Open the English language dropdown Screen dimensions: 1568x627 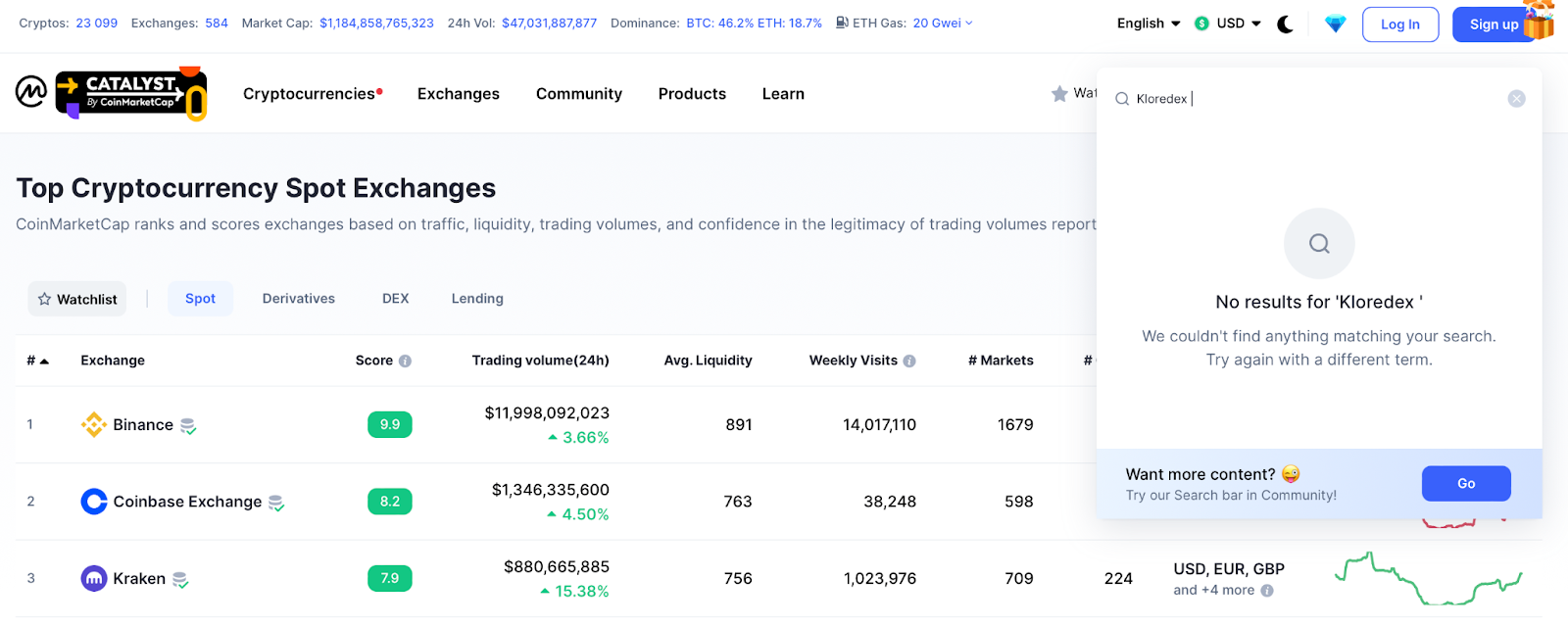coord(1149,24)
